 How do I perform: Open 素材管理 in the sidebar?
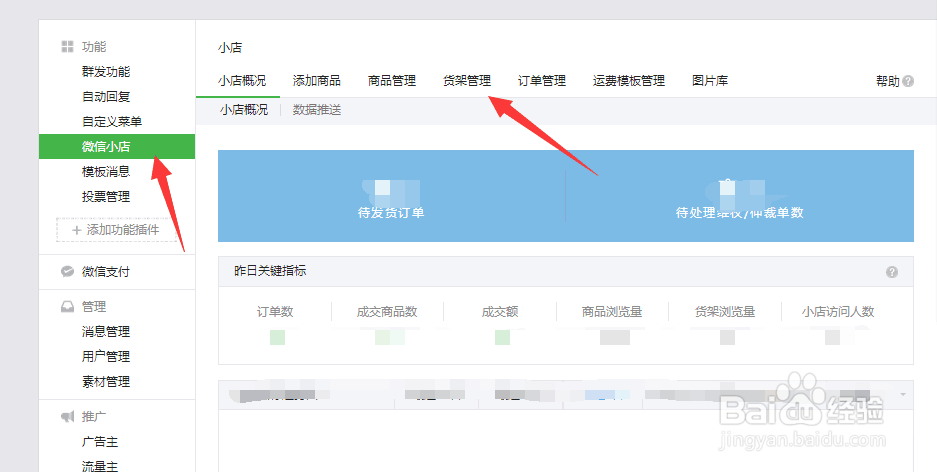tap(106, 382)
